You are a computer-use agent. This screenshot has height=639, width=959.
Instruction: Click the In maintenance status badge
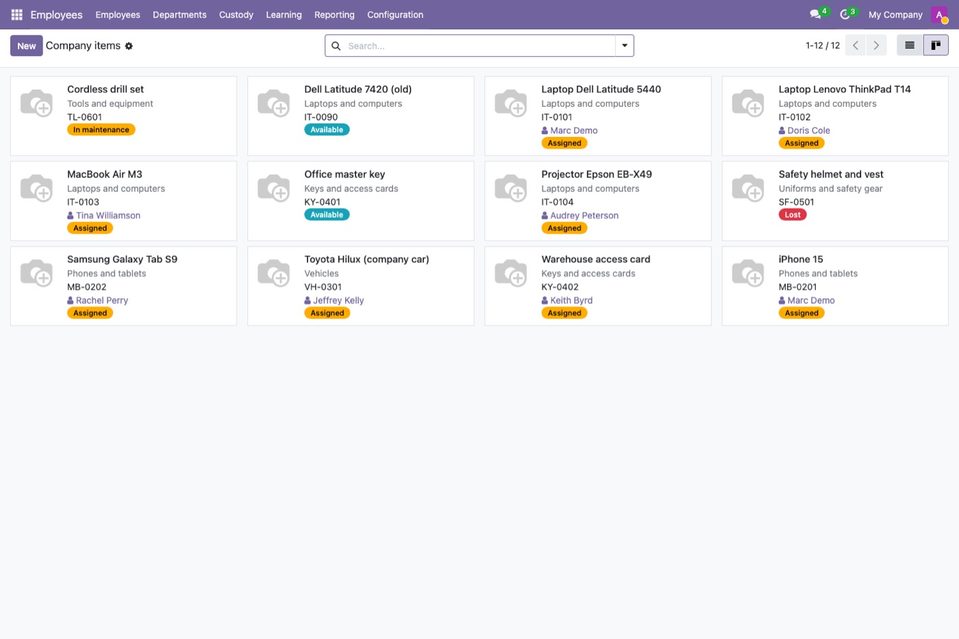tap(102, 130)
